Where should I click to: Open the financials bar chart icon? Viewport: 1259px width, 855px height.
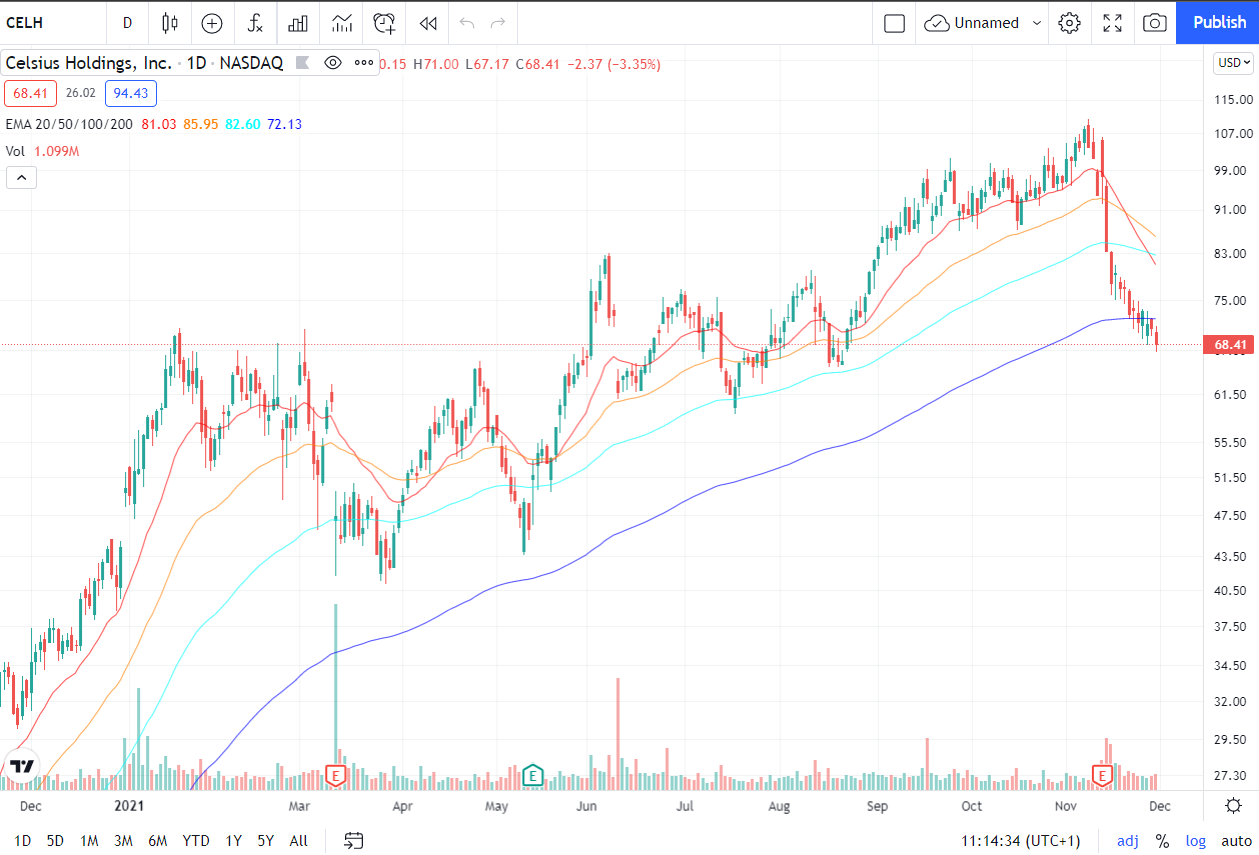click(298, 22)
